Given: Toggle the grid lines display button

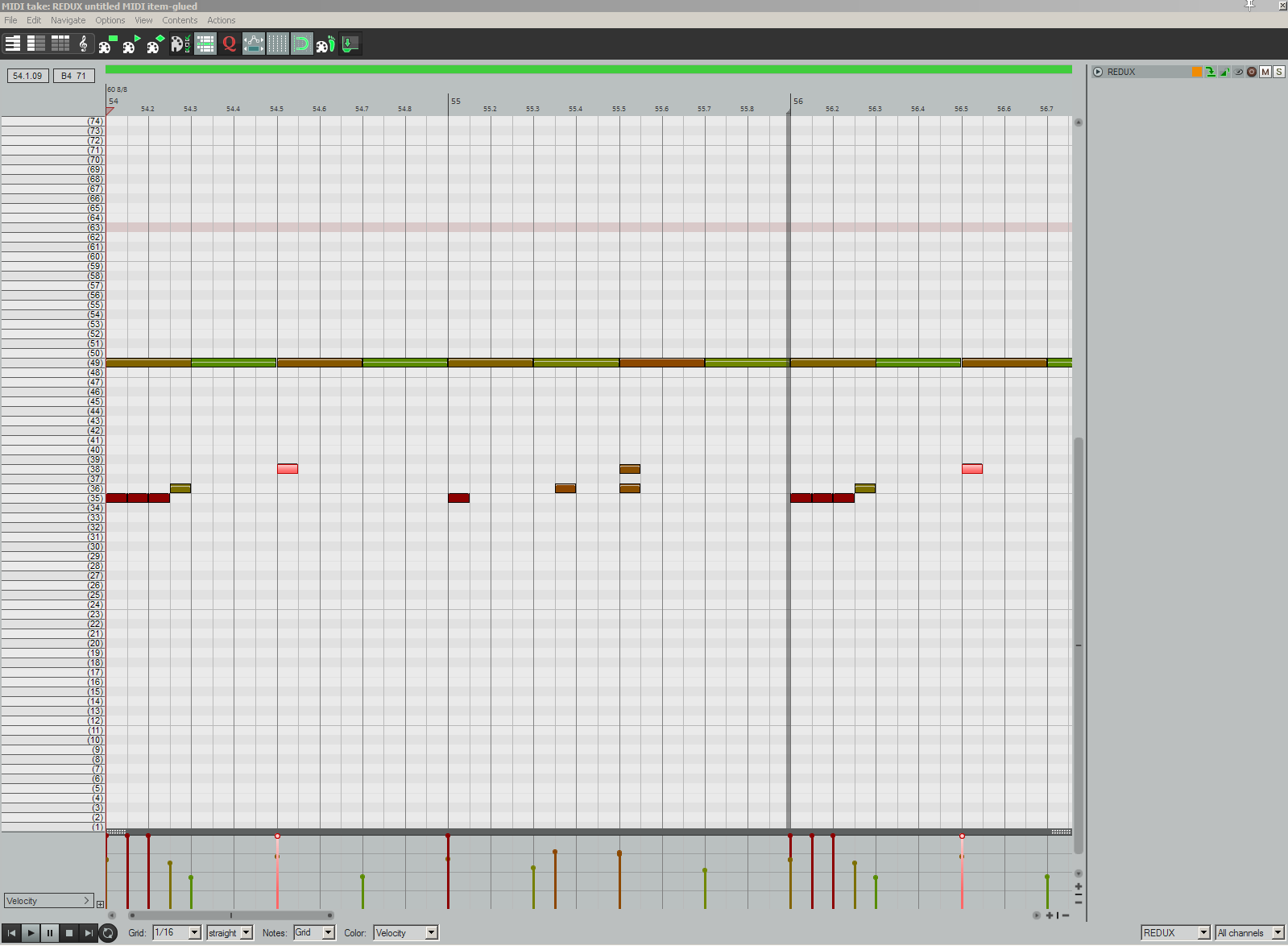Looking at the screenshot, I should [278, 44].
